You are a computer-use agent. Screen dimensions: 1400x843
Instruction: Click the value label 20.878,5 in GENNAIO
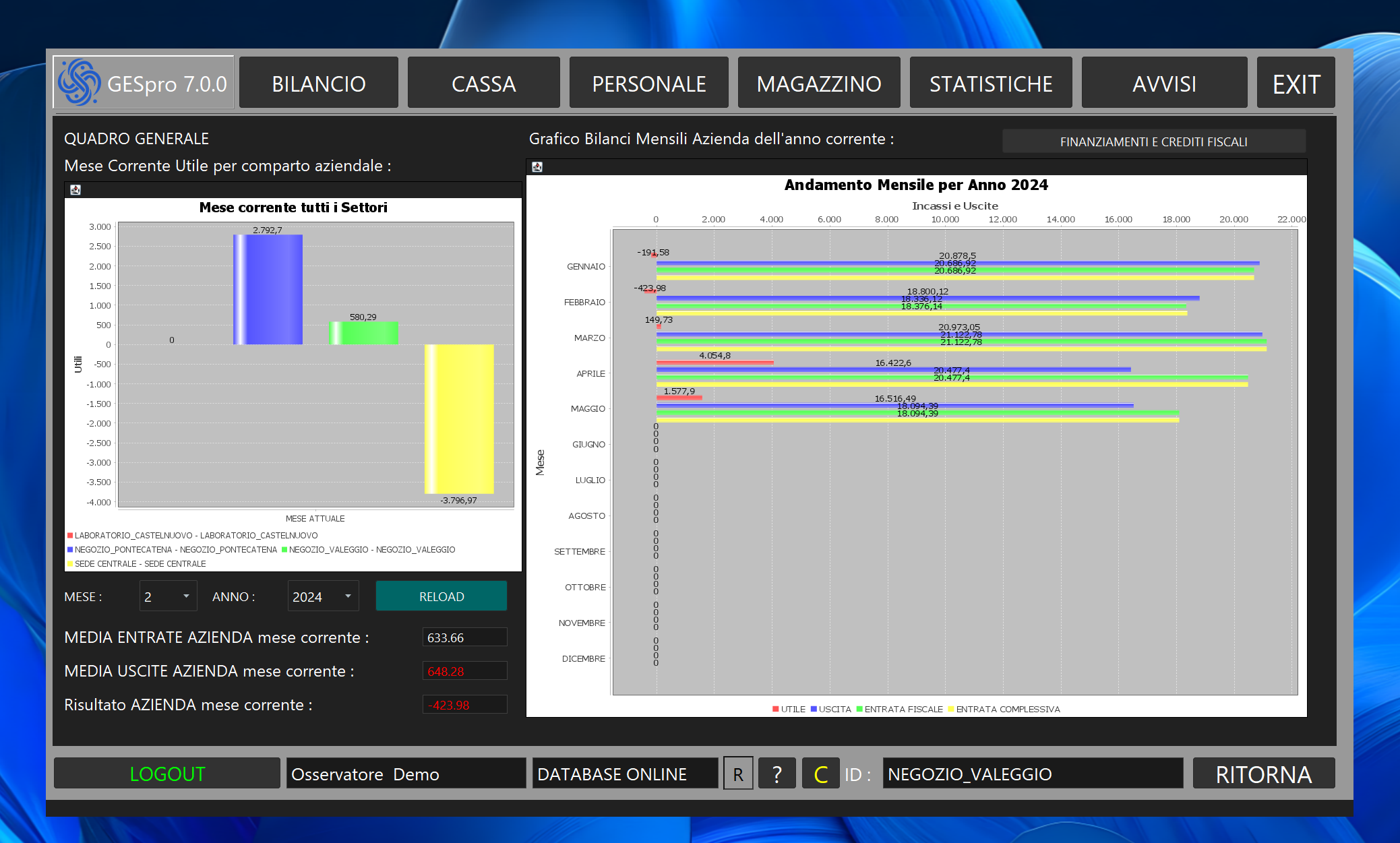[957, 256]
